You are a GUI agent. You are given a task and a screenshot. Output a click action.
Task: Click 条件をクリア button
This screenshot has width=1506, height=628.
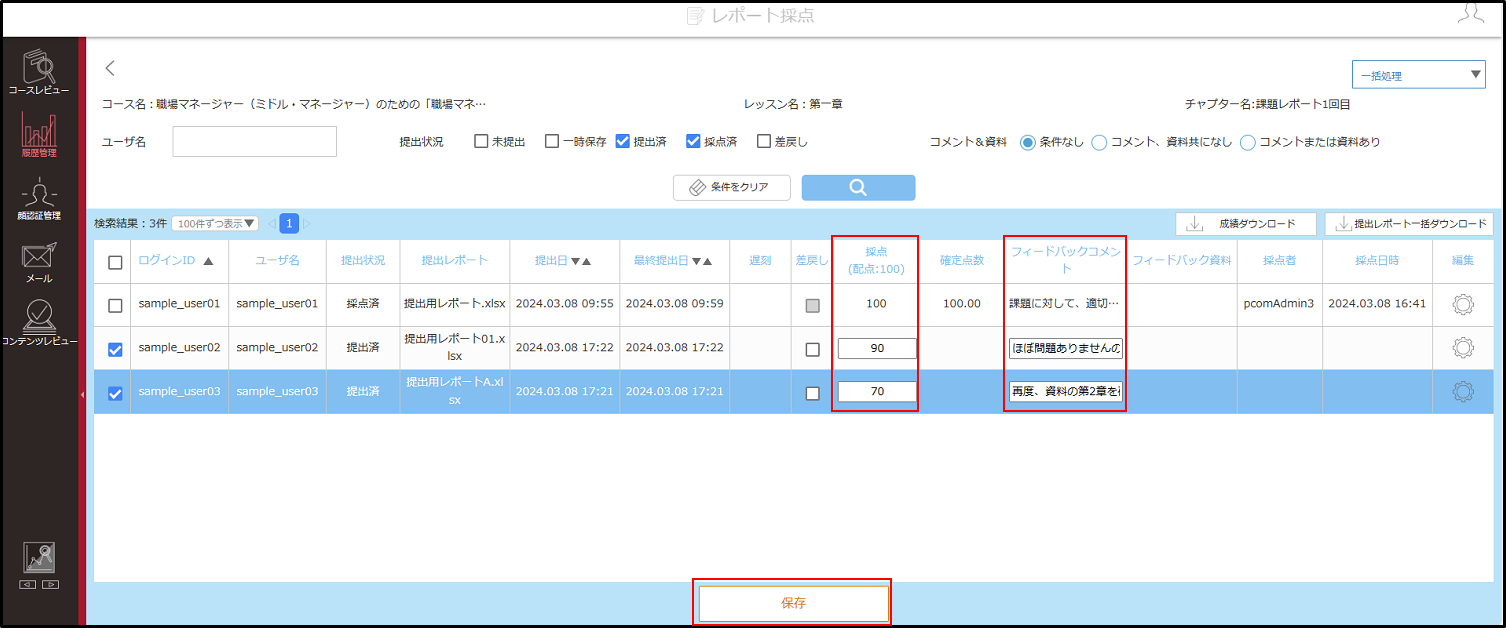732,187
